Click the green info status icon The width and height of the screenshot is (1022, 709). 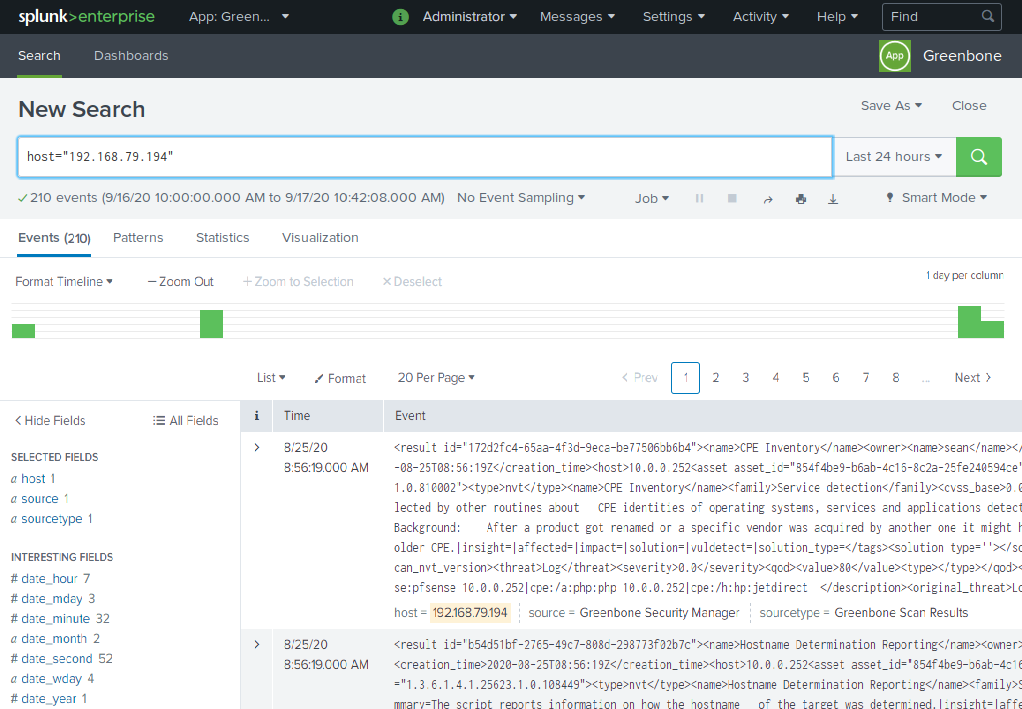[401, 17]
